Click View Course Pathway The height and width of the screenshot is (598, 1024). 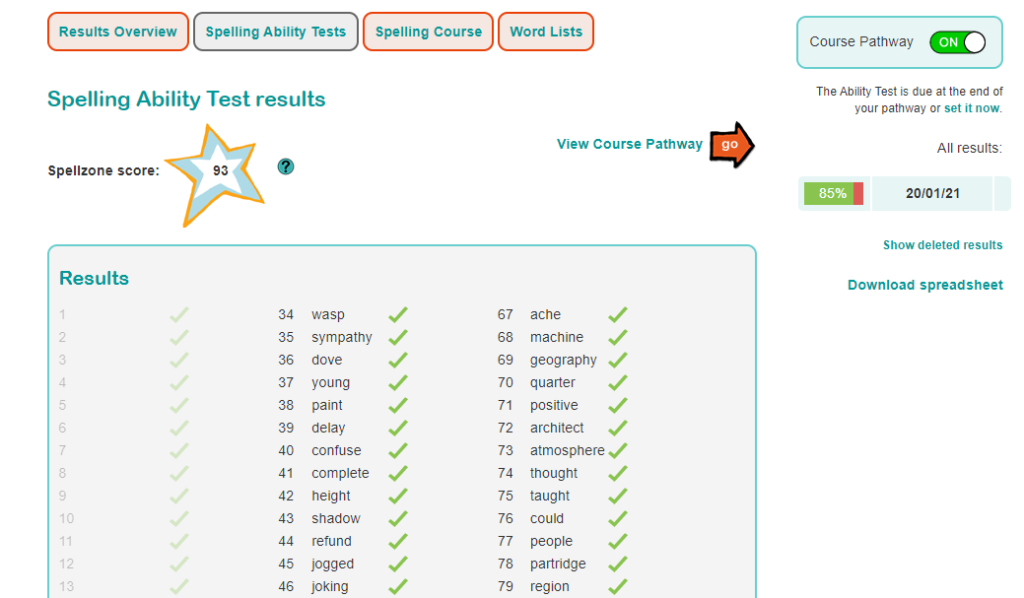[x=629, y=144]
